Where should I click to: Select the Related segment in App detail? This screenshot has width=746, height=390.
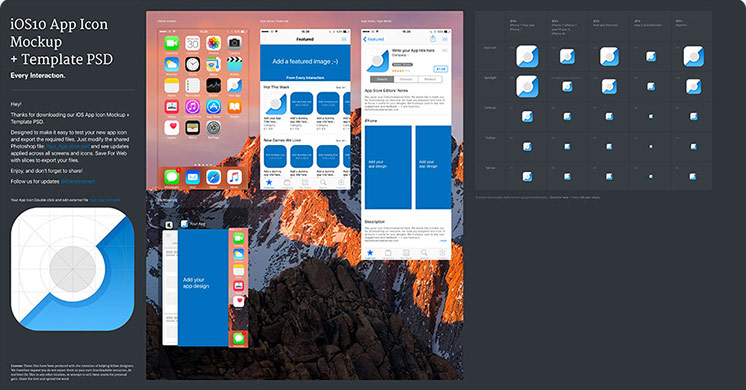(x=430, y=79)
